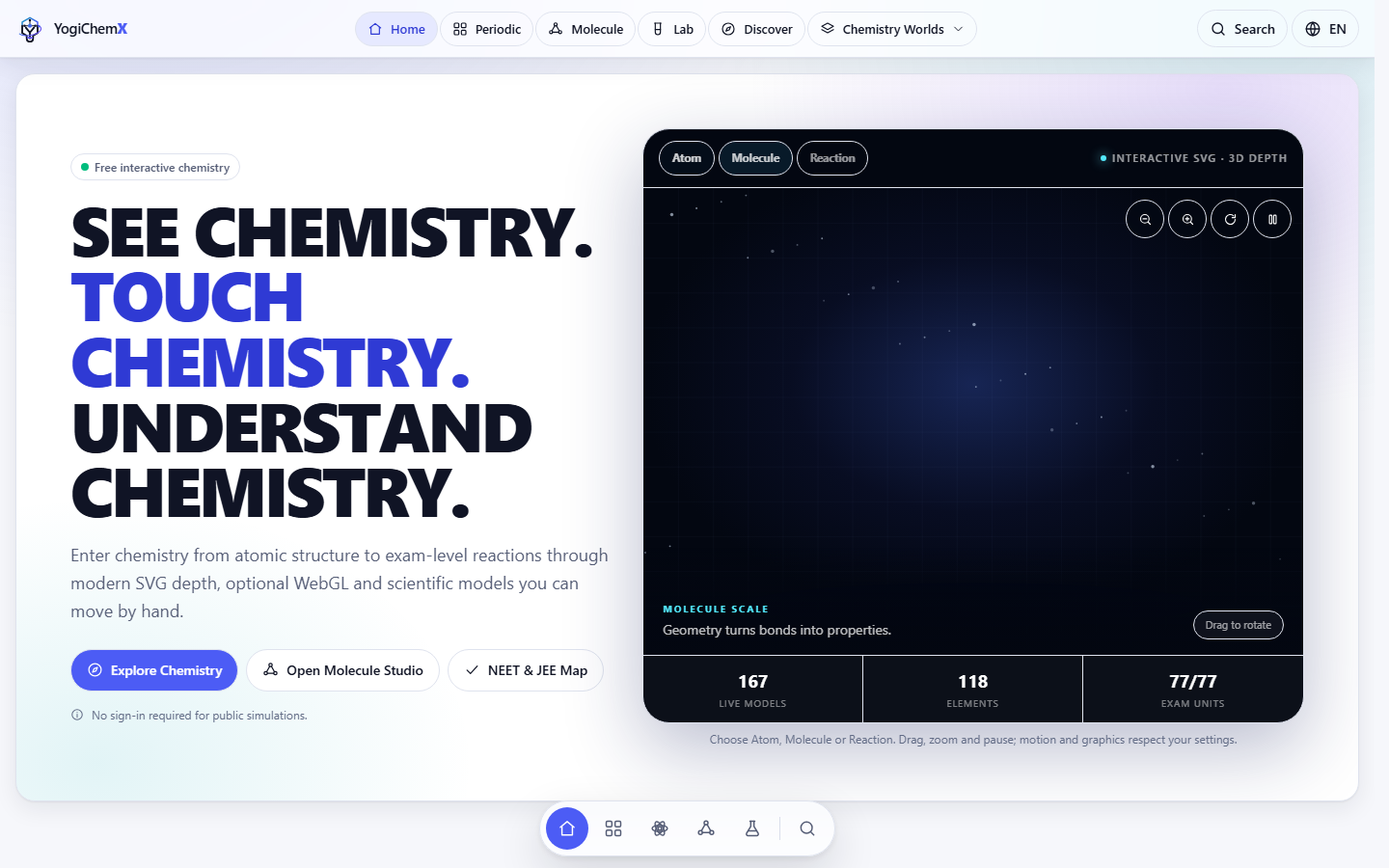The width and height of the screenshot is (1389, 868).
Task: Open search icon in bottom dock
Action: click(807, 828)
